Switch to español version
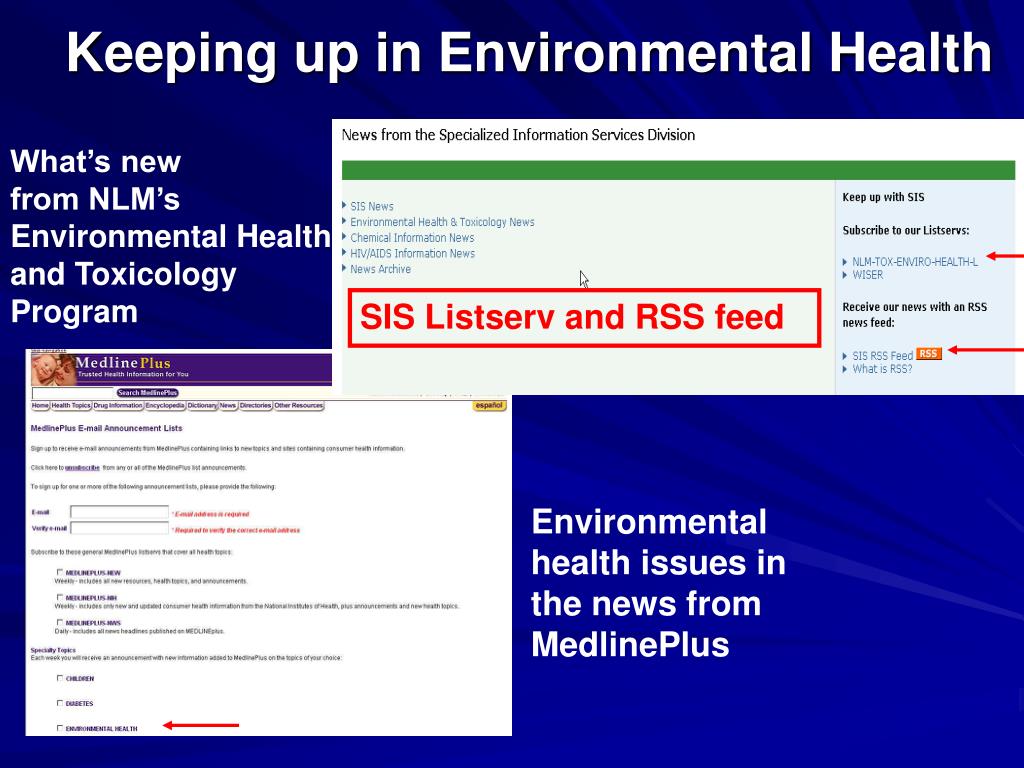This screenshot has width=1024, height=768. 489,406
